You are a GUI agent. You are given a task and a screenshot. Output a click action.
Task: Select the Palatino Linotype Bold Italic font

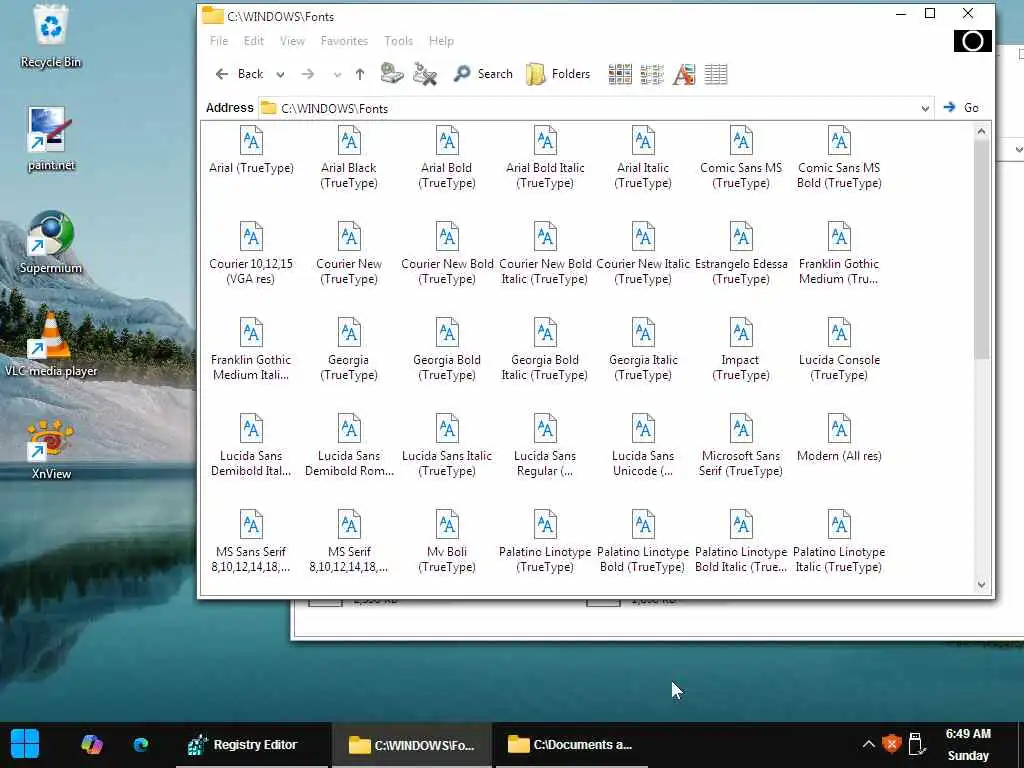click(741, 541)
